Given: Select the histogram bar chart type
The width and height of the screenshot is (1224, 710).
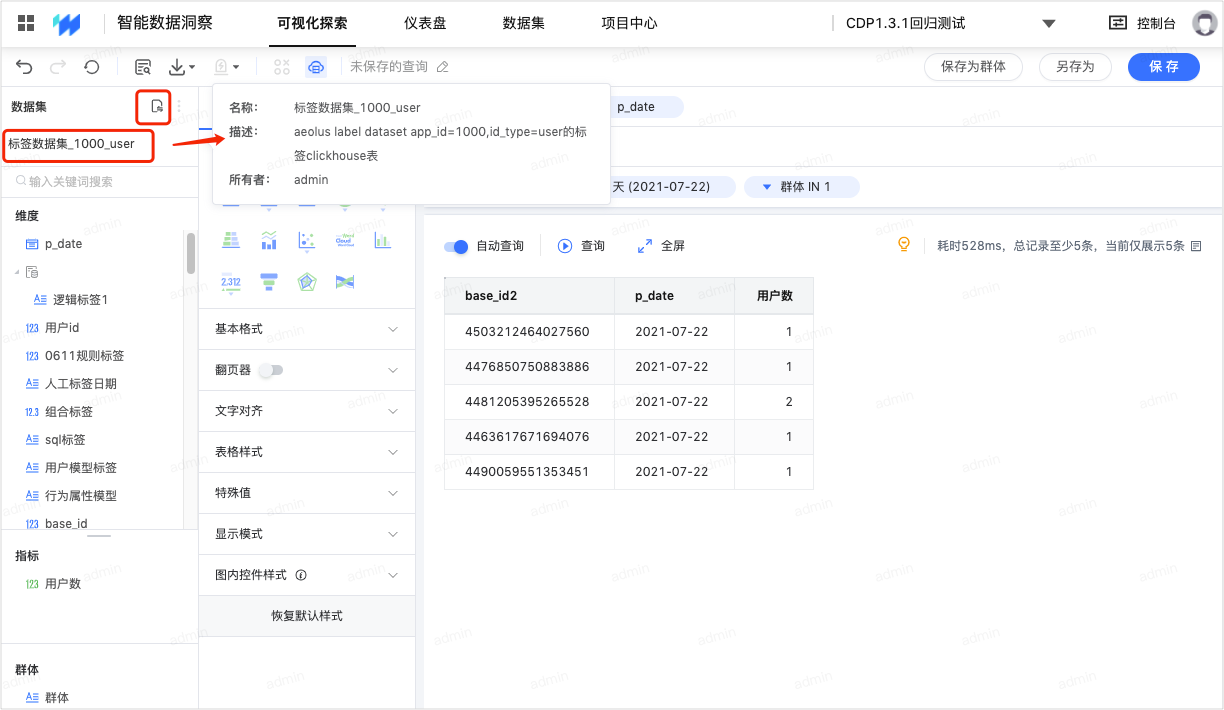Looking at the screenshot, I should [x=382, y=240].
